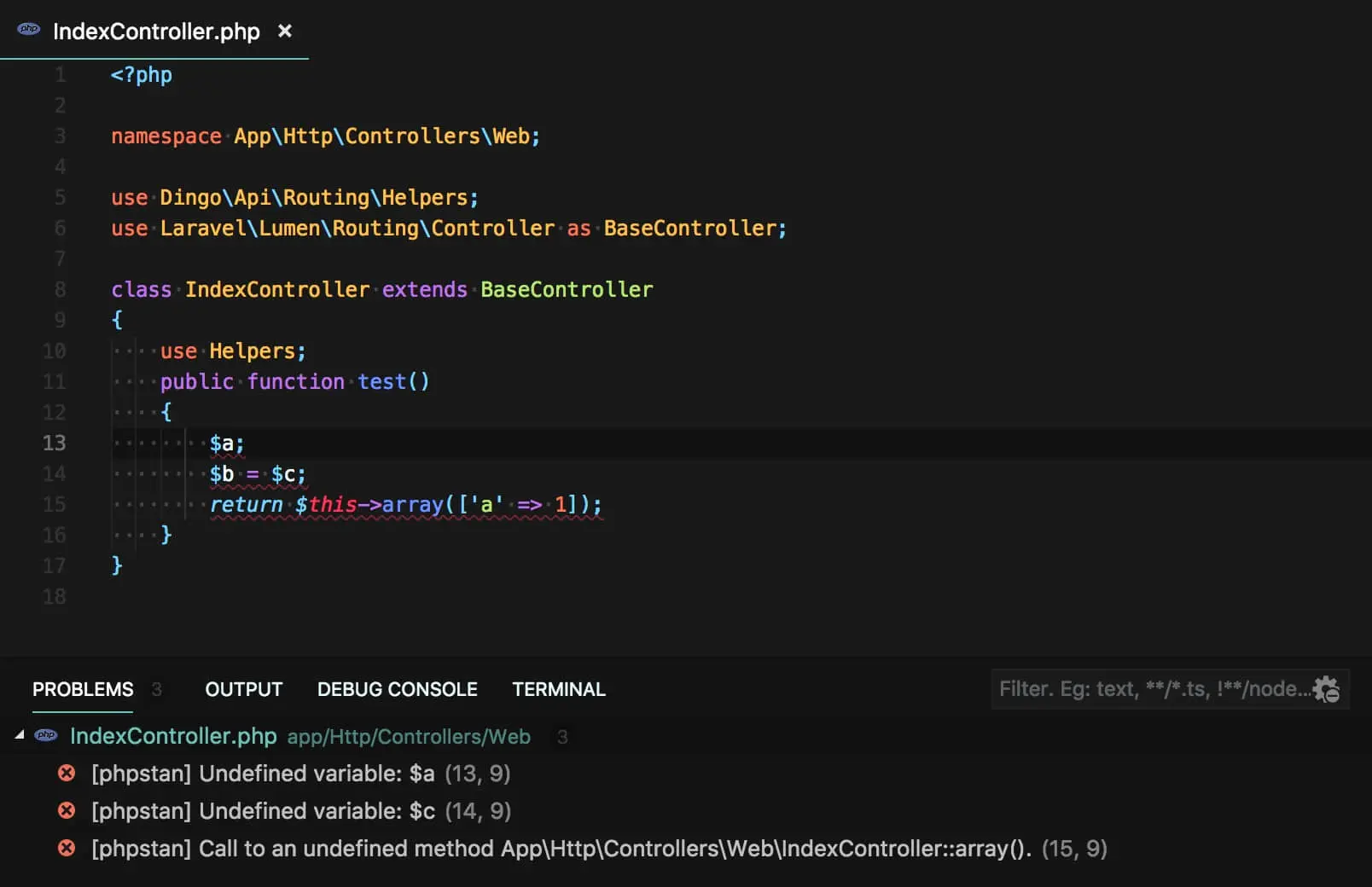
Task: Collapse the IndexController.php problems group
Action: click(19, 735)
